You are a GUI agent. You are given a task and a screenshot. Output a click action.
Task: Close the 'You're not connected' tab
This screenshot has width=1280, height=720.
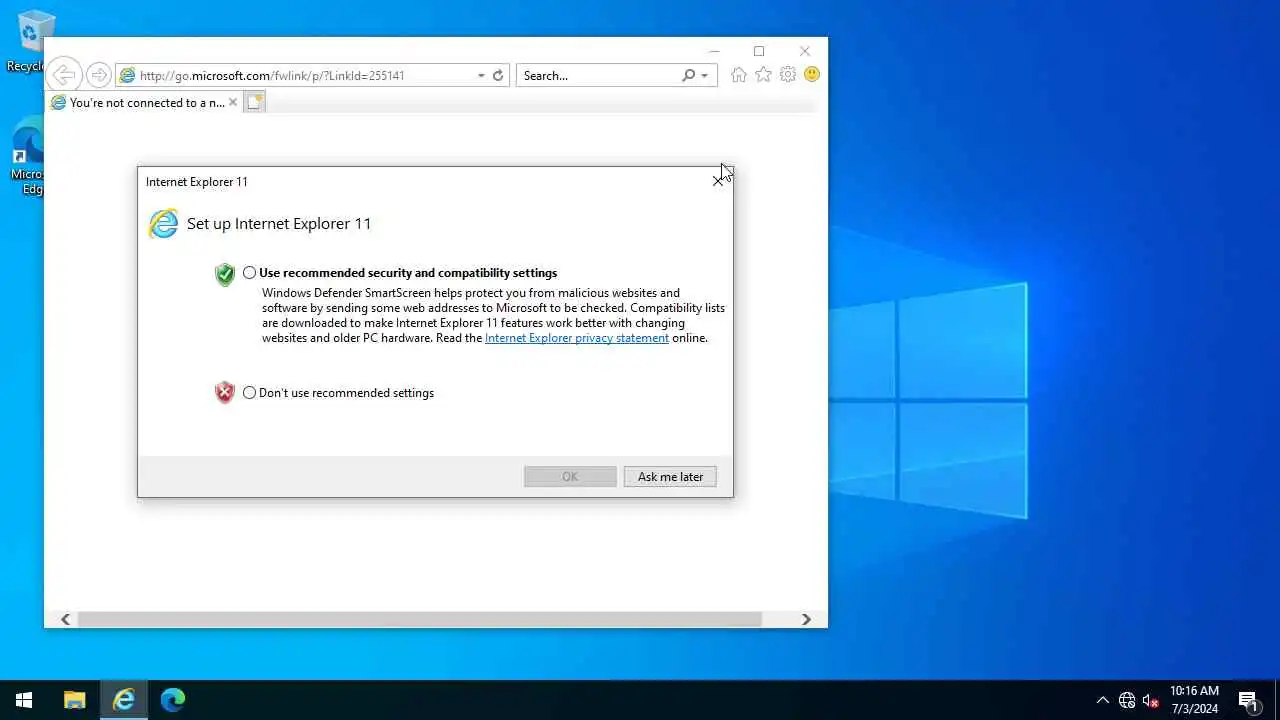point(233,102)
